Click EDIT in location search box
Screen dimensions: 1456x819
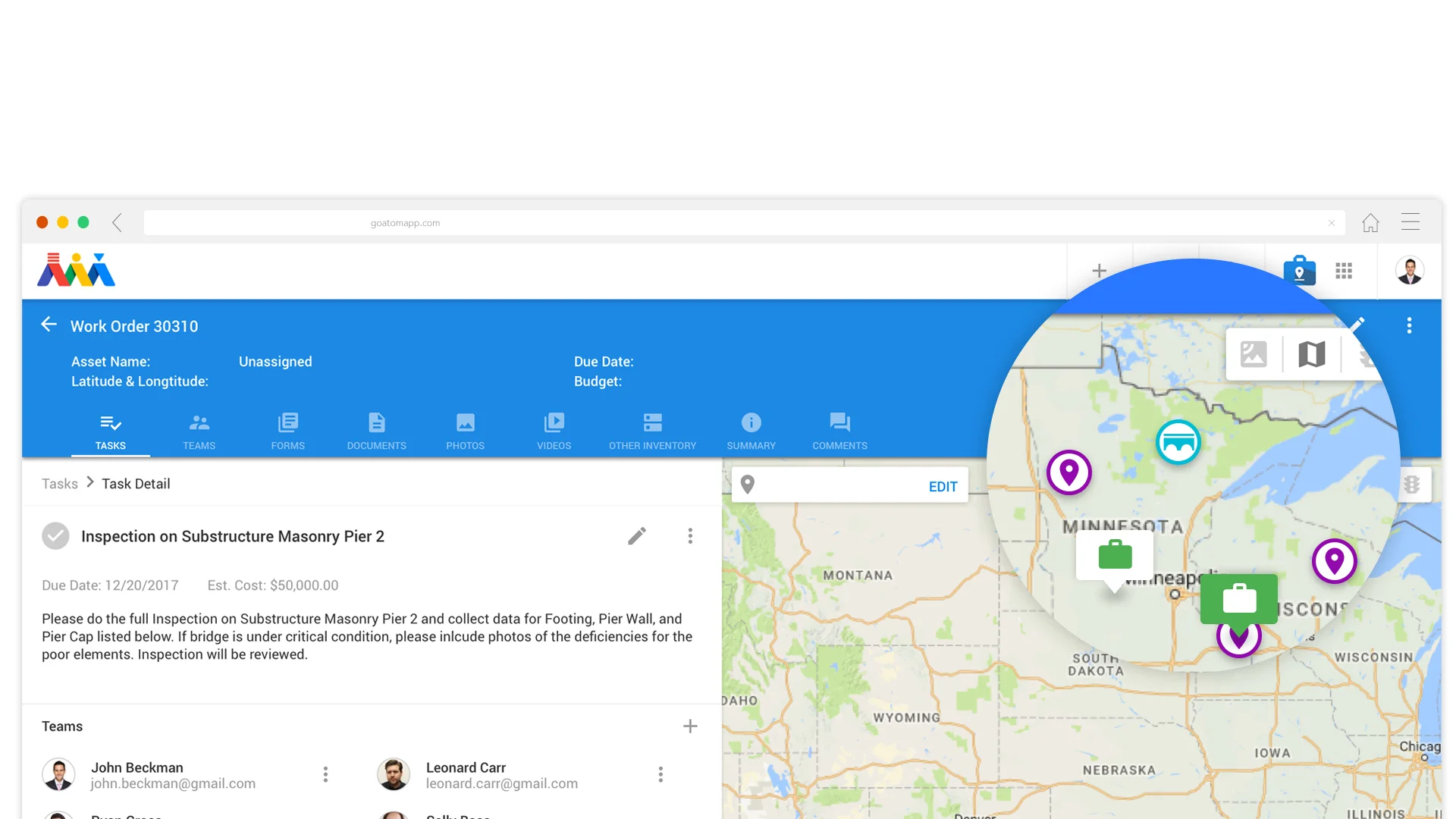[943, 487]
